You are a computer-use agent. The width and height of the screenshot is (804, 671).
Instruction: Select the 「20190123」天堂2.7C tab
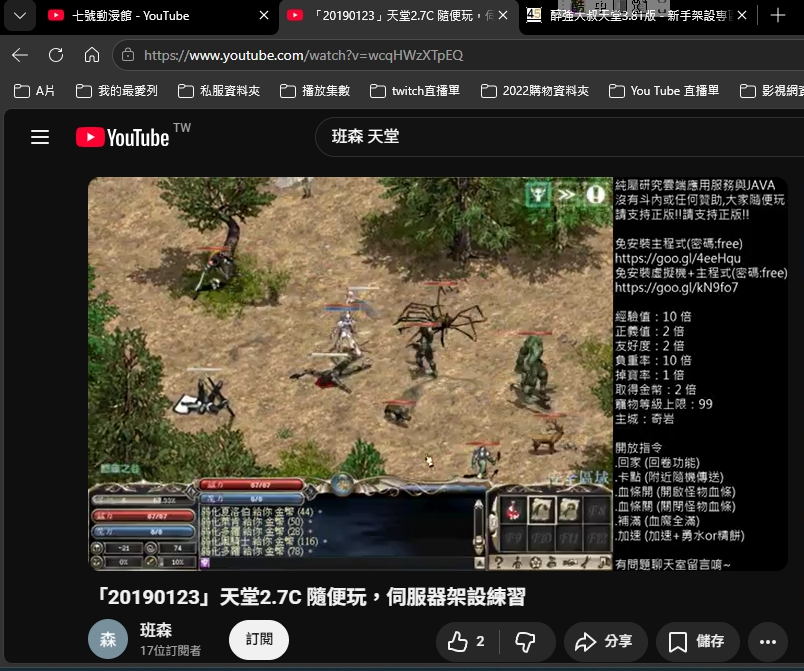pos(398,16)
